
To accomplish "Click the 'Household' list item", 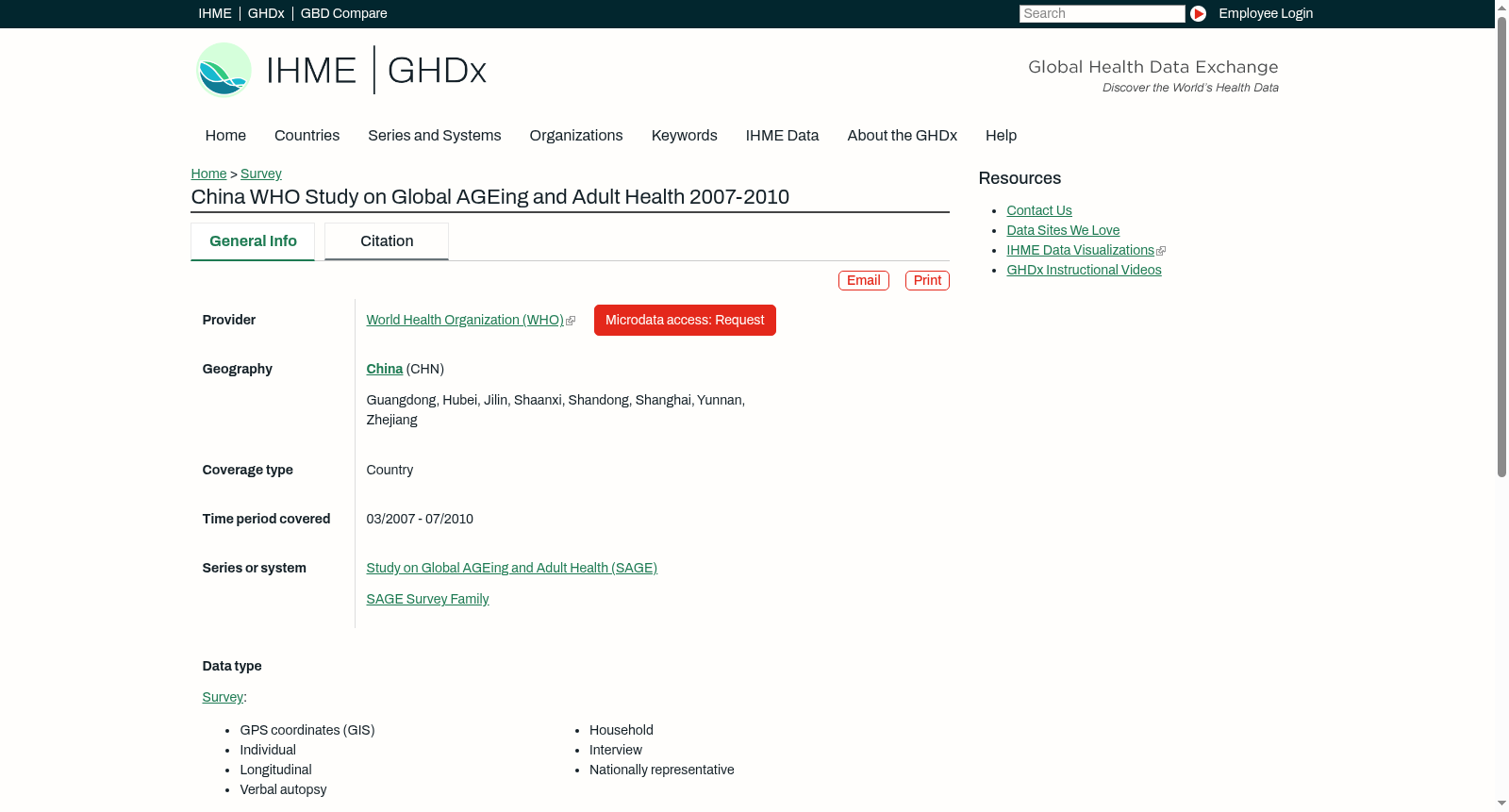I will coord(622,730).
